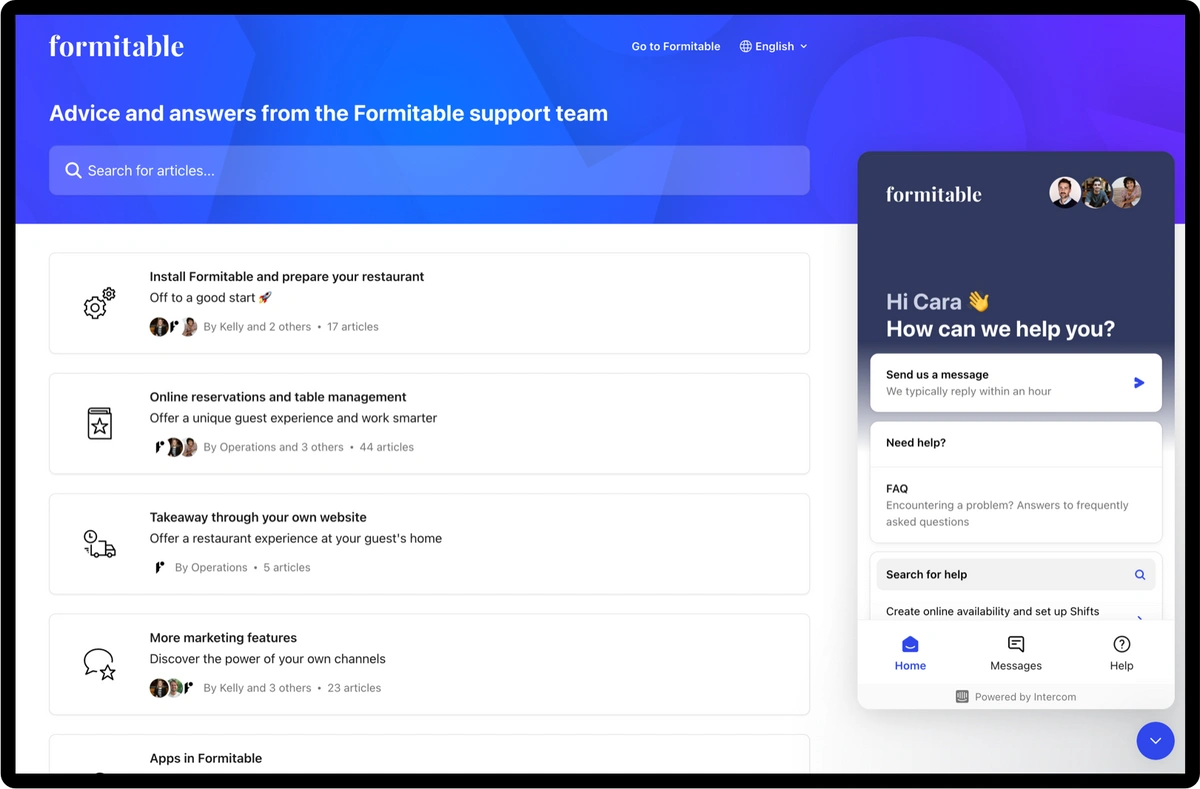Click the magnifier icon in Search for help

1140,575
